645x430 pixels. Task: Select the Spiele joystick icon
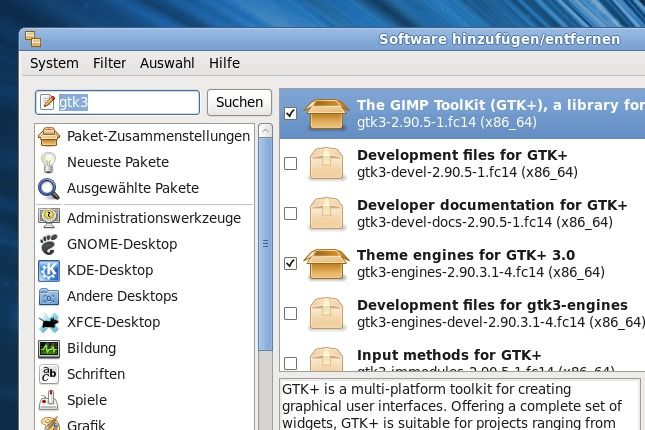49,400
